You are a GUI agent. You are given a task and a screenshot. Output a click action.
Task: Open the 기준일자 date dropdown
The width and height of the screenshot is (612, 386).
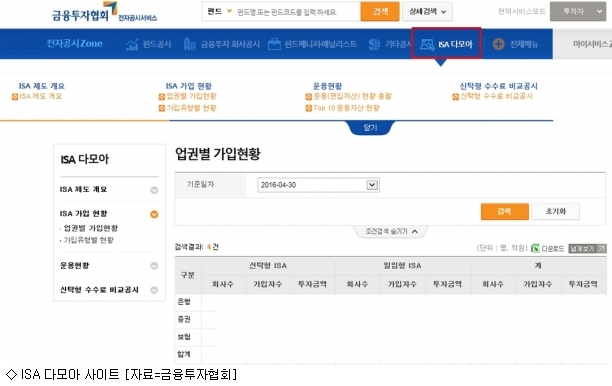click(318, 185)
